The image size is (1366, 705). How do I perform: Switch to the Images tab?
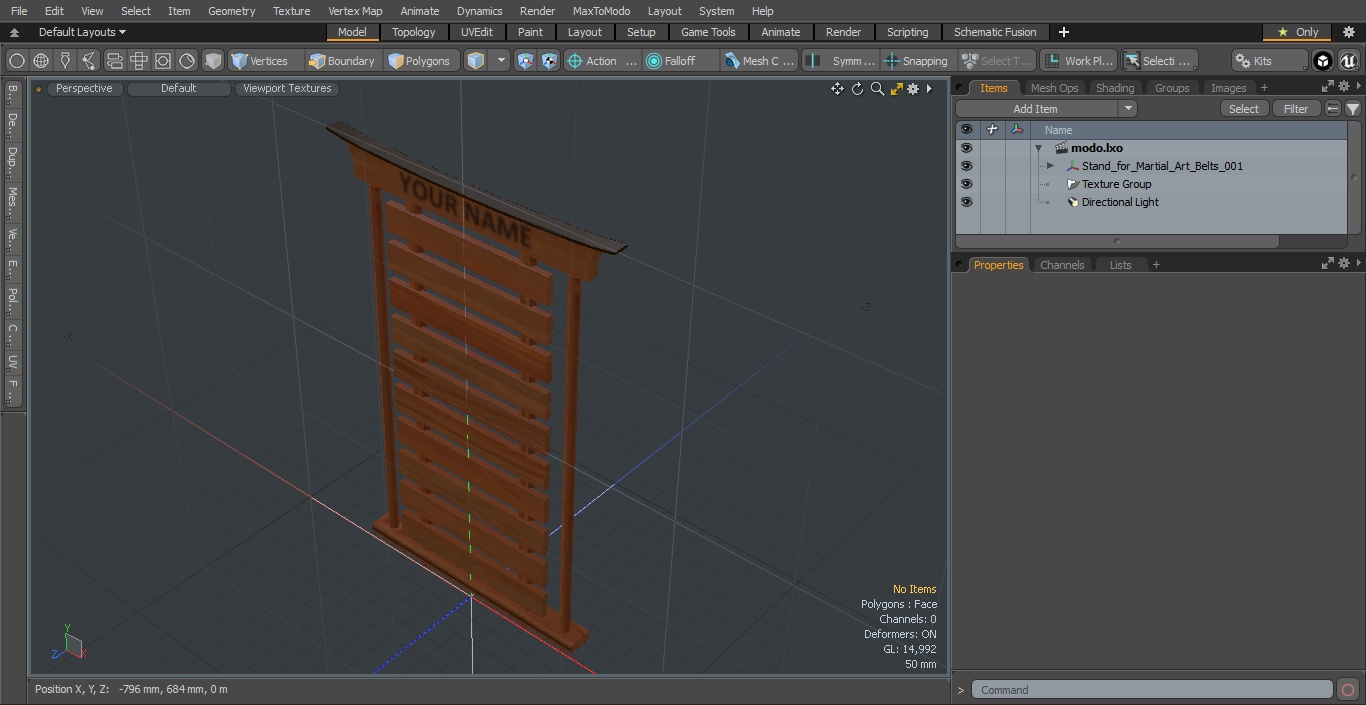click(1228, 88)
